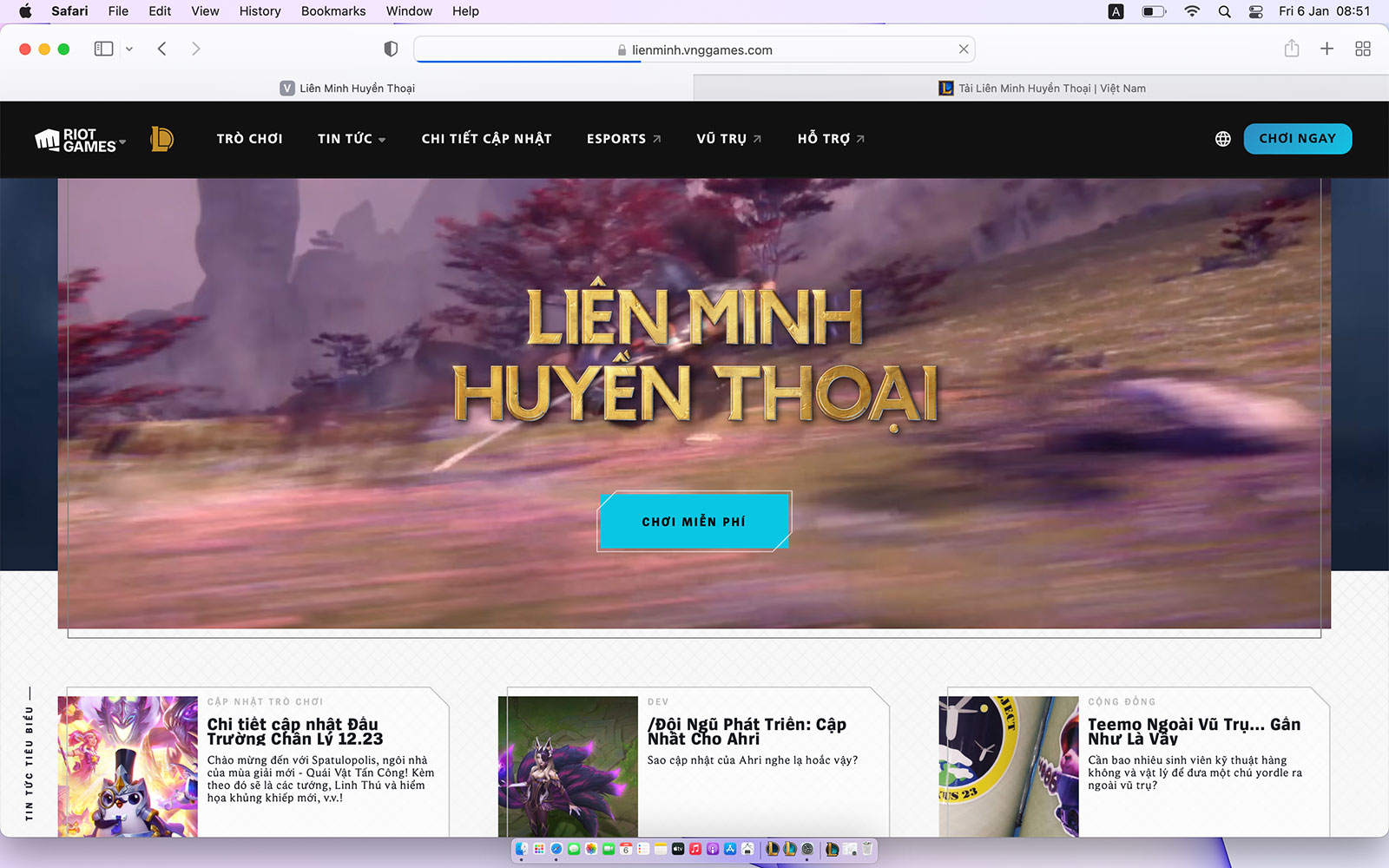This screenshot has width=1389, height=868.
Task: Show tab overview grid
Action: pyautogui.click(x=1363, y=49)
